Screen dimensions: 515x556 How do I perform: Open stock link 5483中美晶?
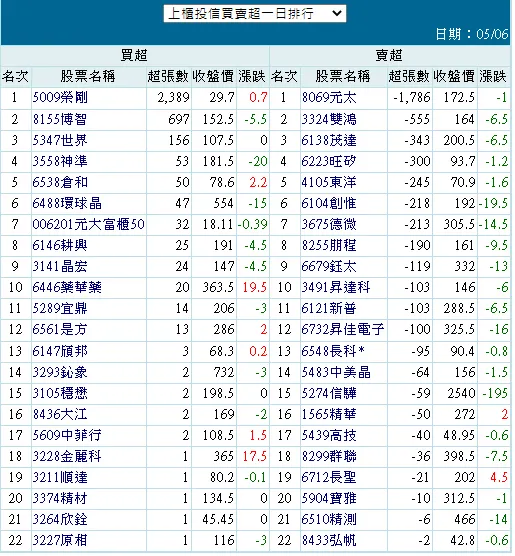point(336,372)
